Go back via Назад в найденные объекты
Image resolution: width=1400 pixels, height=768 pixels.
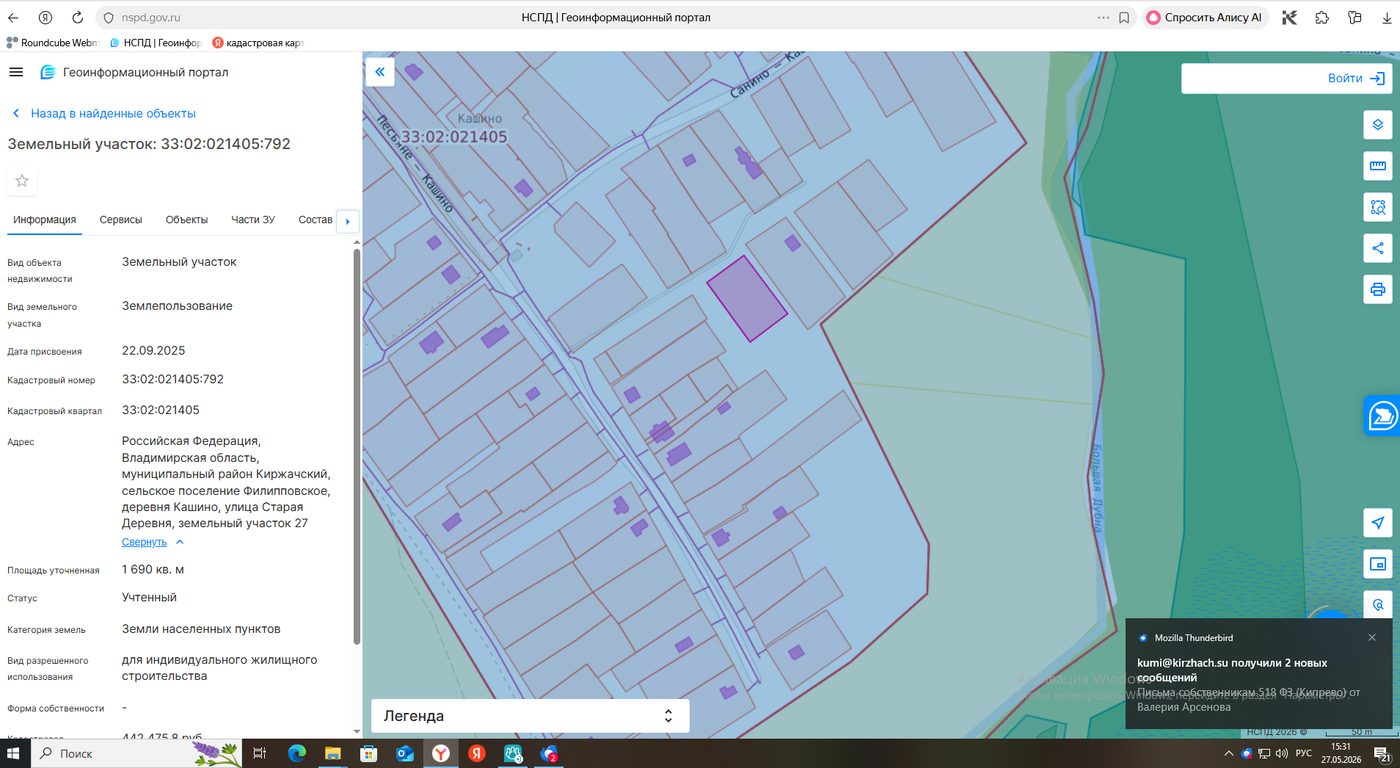pos(103,114)
